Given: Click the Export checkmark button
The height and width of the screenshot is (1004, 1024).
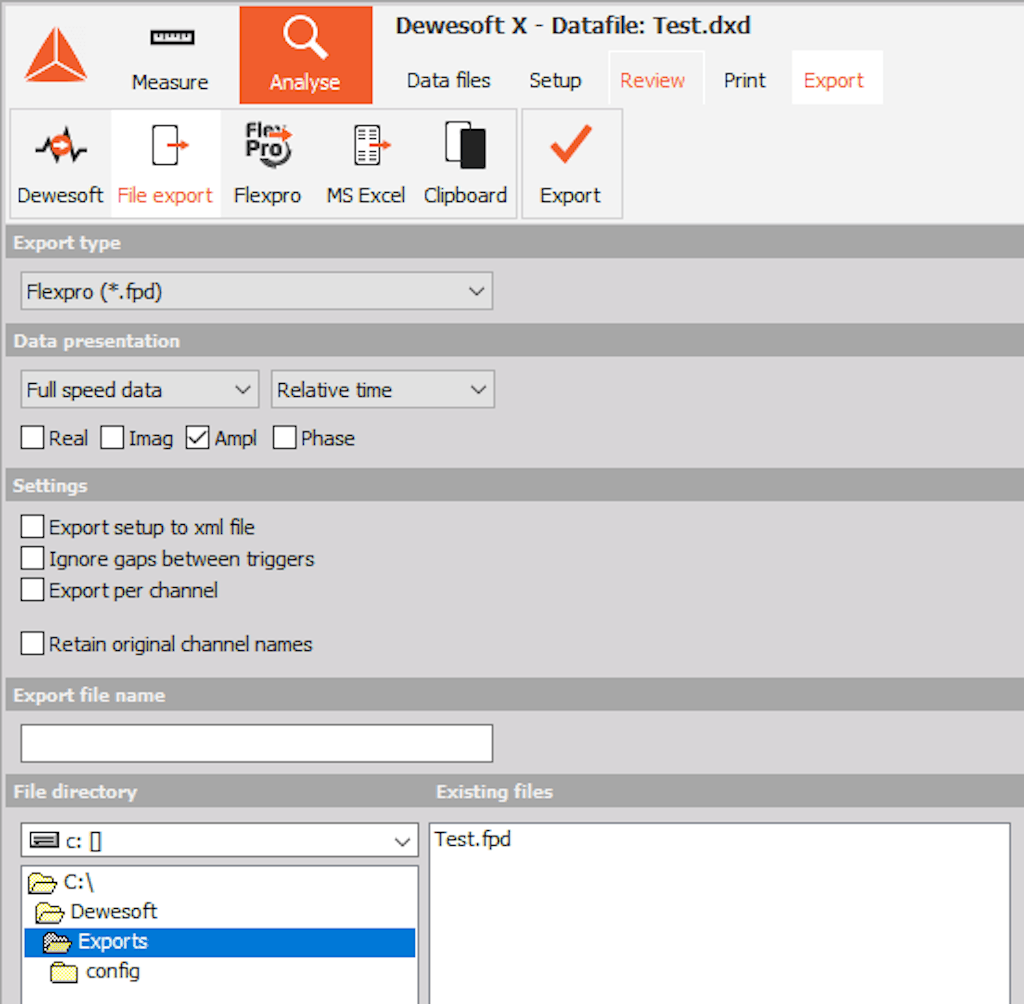Looking at the screenshot, I should point(571,163).
